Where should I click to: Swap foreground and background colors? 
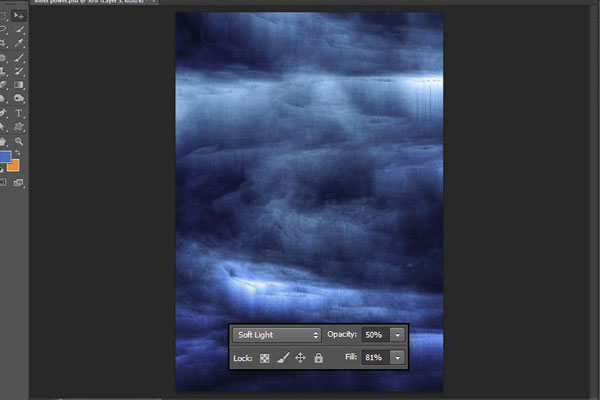(18, 152)
